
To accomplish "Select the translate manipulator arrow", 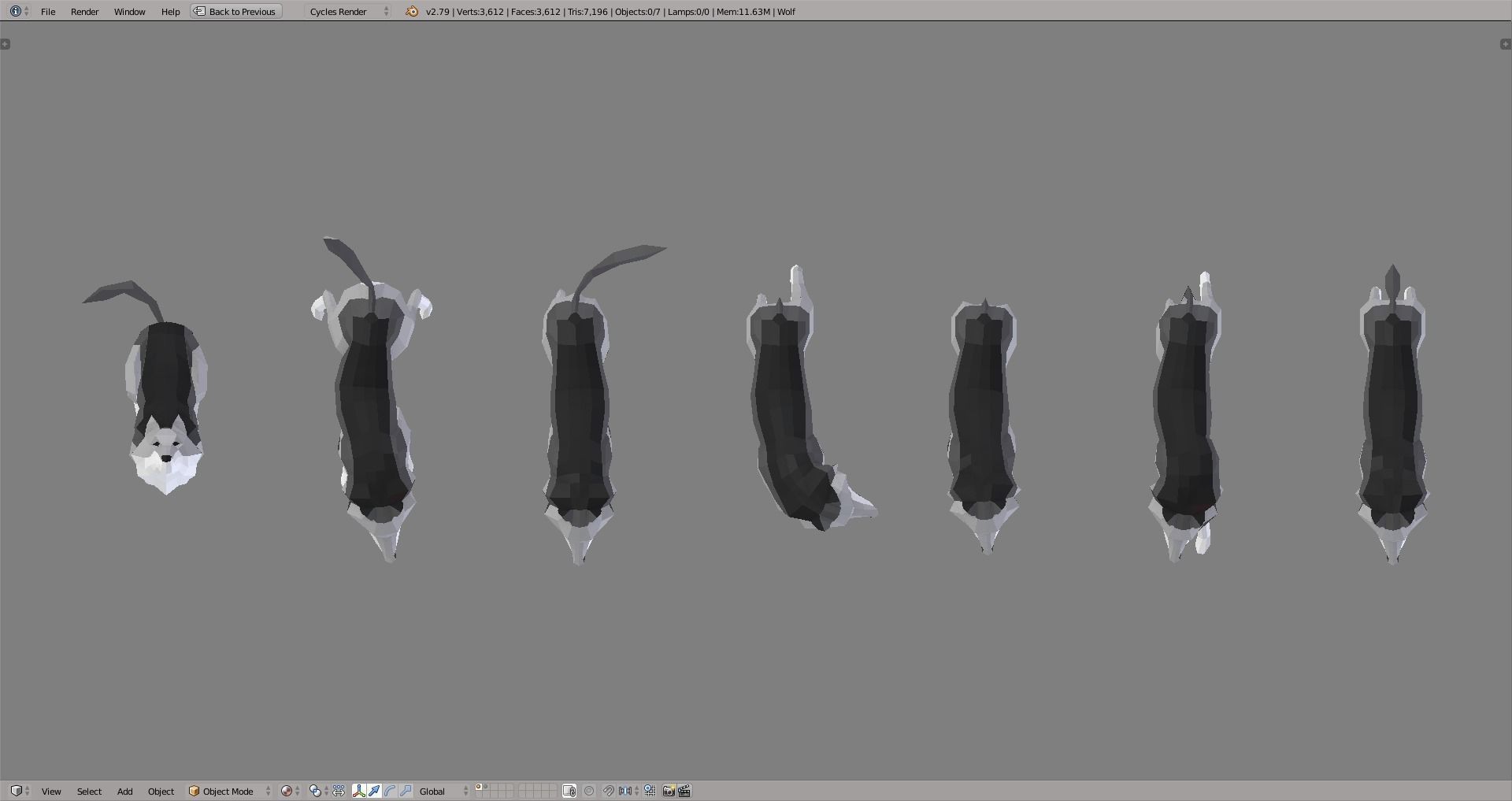I will [x=374, y=791].
